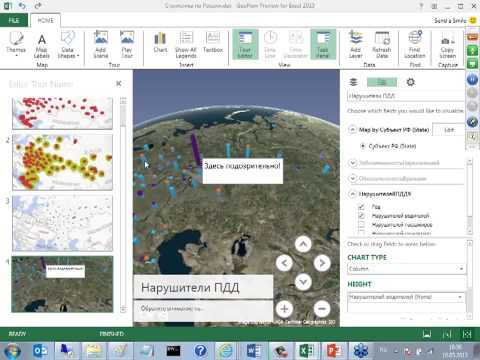Select the first scene thumbnail with red dots
Screen dimensions: 480x360
(x=62, y=113)
